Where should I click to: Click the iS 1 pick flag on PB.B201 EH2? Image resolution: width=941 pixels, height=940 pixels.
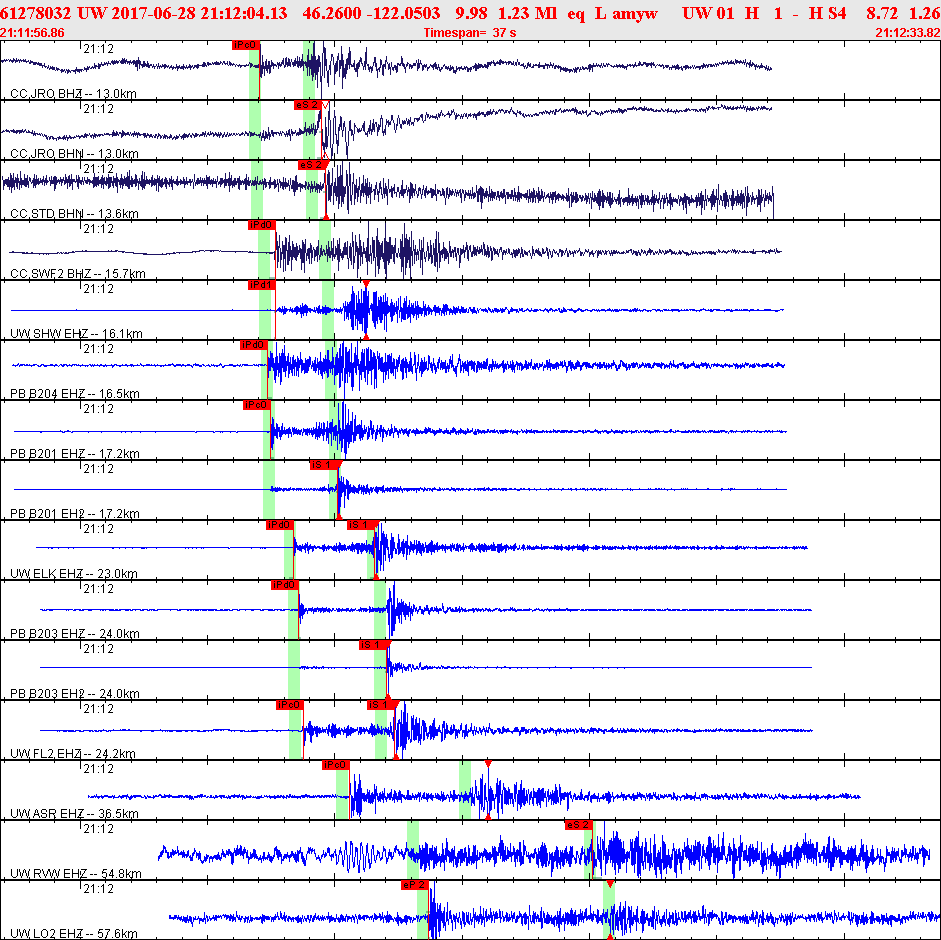(324, 465)
